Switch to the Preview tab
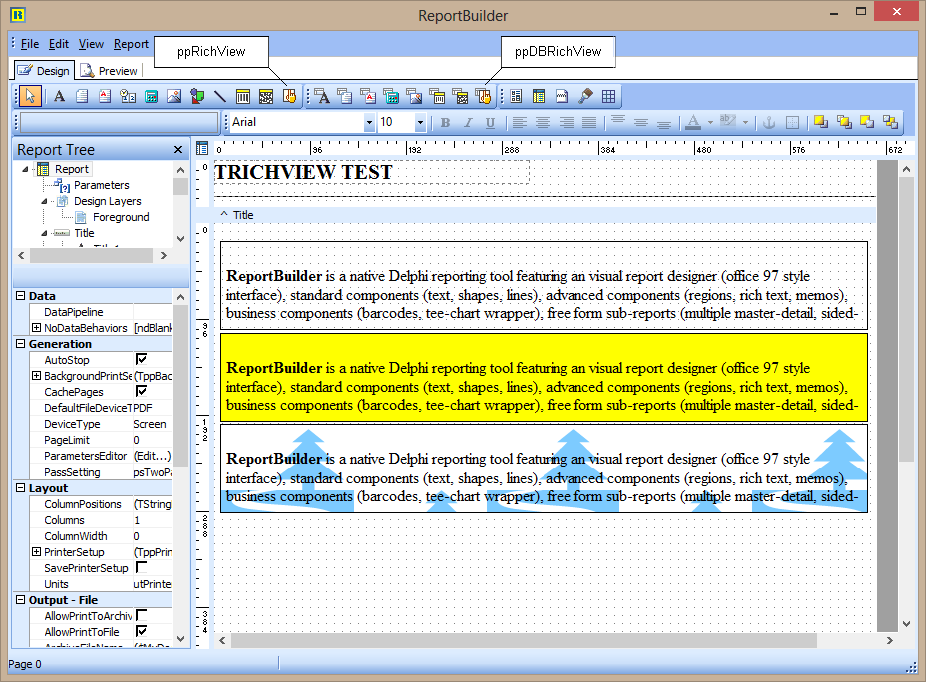This screenshot has width=926, height=682. (109, 71)
